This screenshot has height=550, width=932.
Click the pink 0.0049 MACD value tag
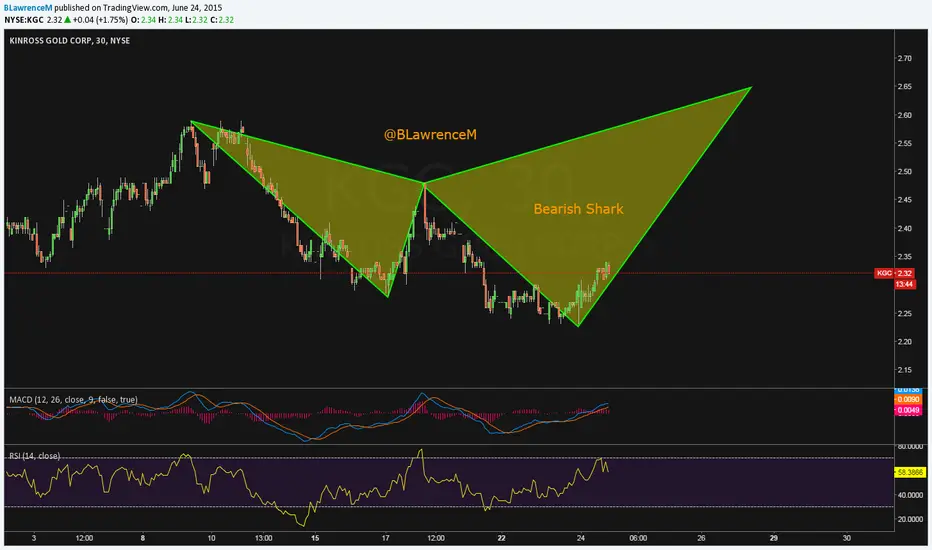(x=908, y=410)
